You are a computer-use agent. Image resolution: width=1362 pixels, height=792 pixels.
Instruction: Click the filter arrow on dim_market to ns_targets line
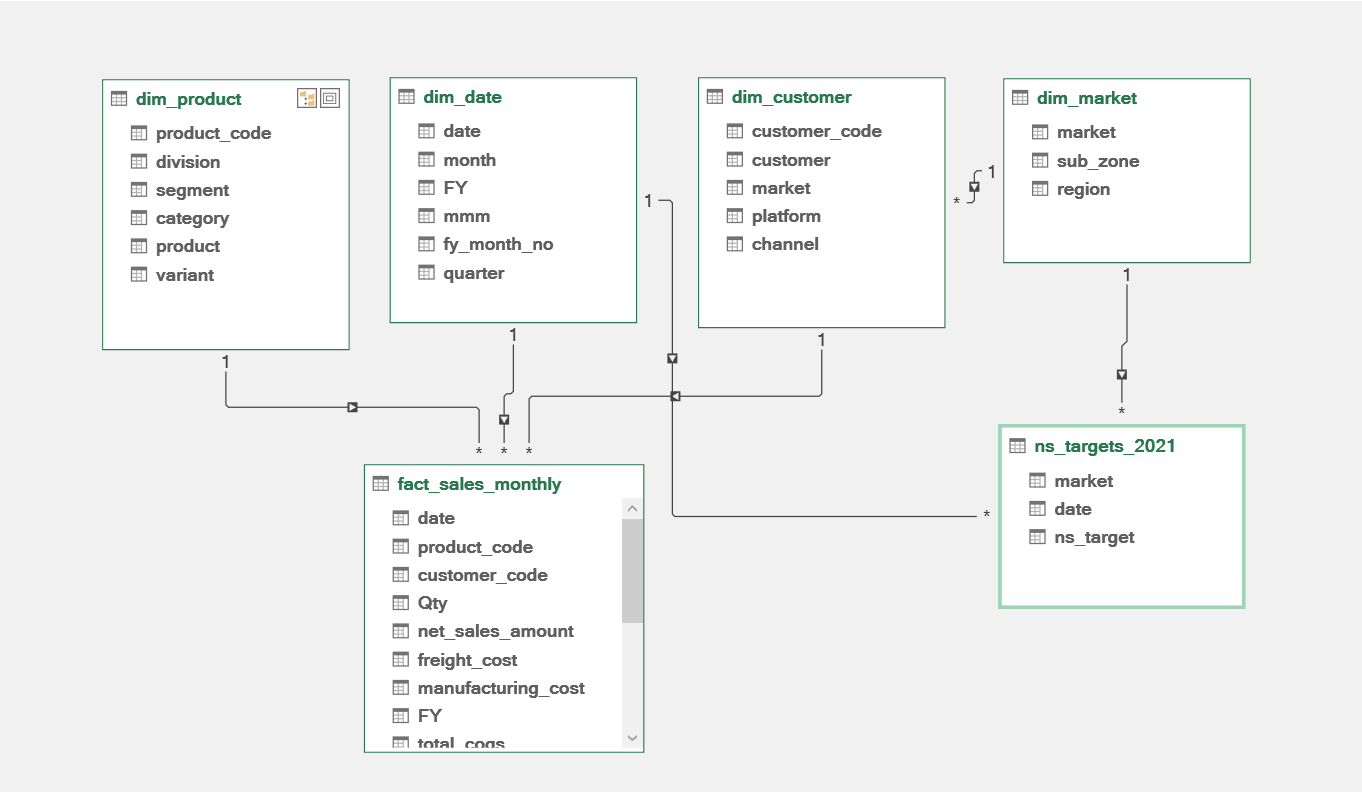pyautogui.click(x=1122, y=375)
